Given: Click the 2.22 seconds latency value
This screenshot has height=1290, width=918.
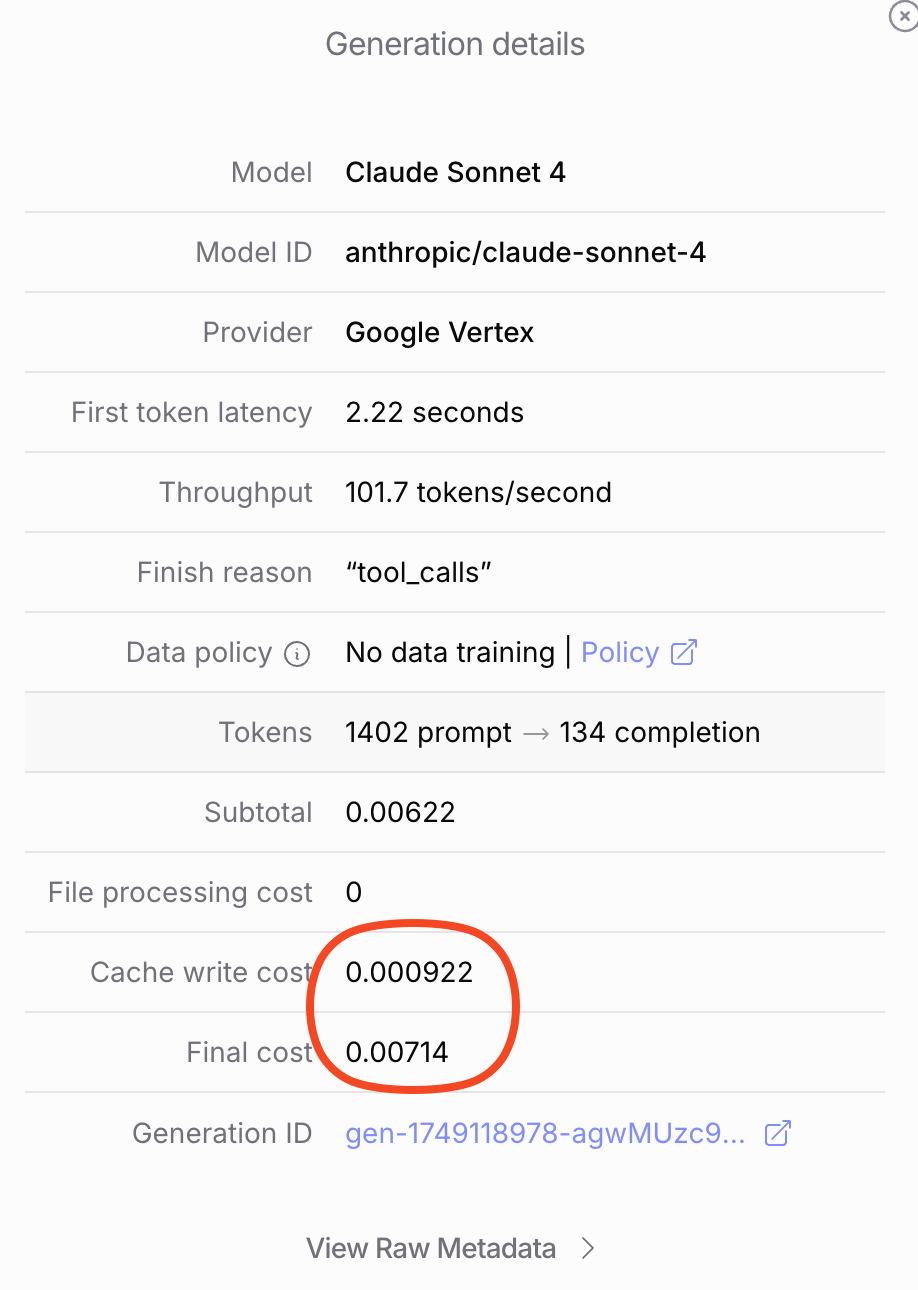Looking at the screenshot, I should (434, 413).
